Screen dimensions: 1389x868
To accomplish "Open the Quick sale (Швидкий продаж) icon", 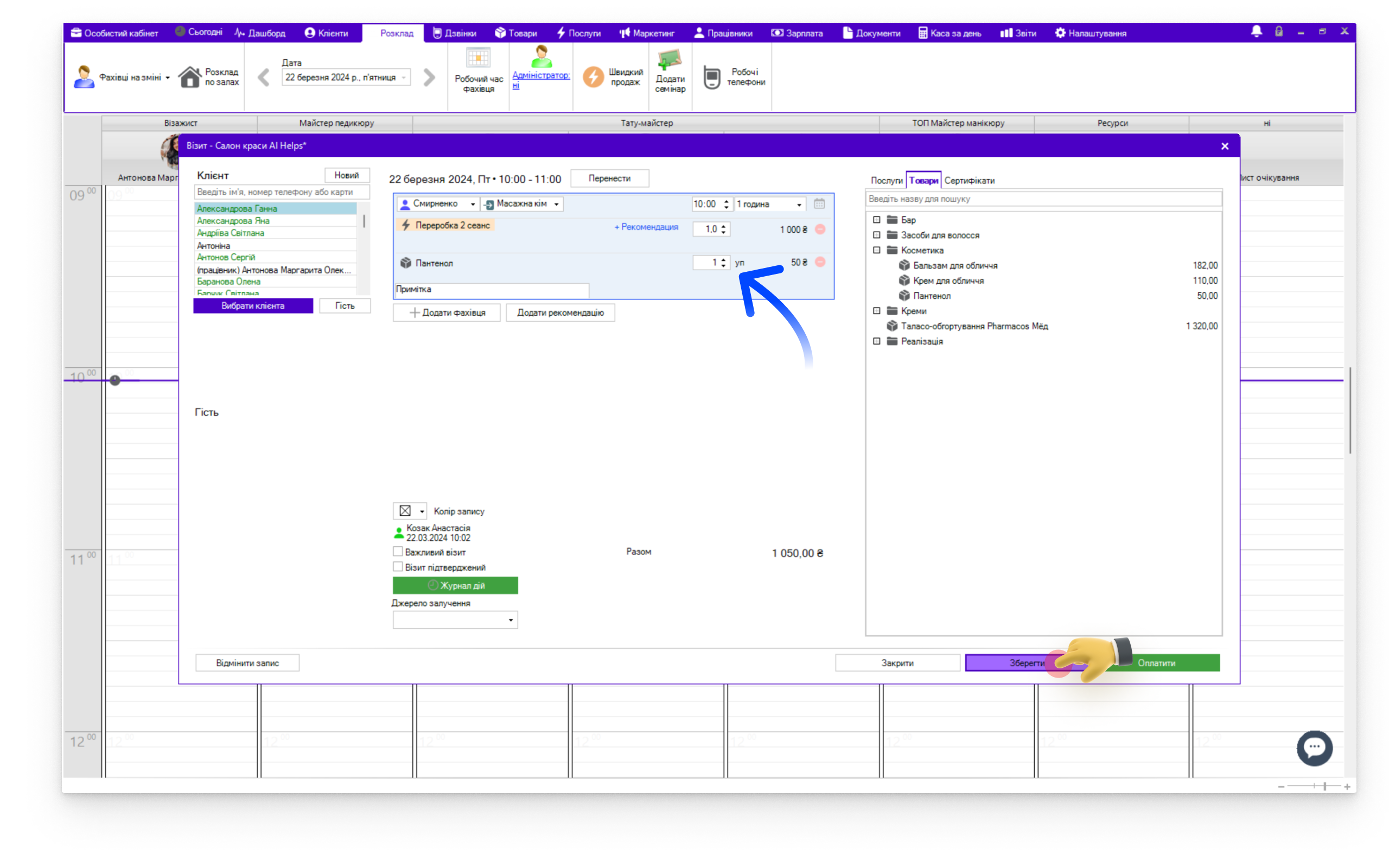I will click(594, 76).
